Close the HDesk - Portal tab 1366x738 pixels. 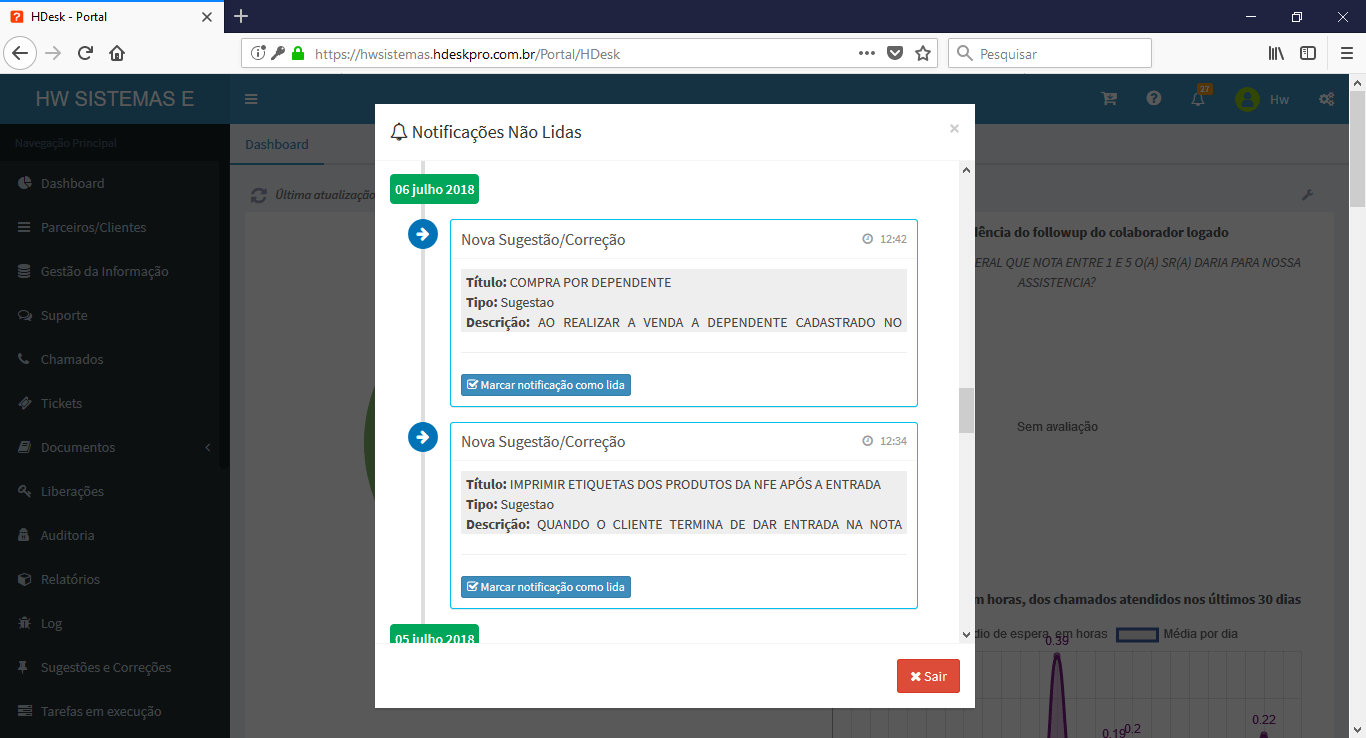207,17
